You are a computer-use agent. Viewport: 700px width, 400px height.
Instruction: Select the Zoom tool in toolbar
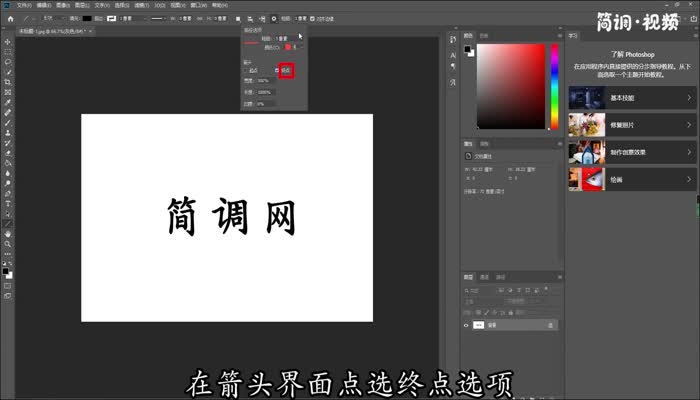click(7, 243)
